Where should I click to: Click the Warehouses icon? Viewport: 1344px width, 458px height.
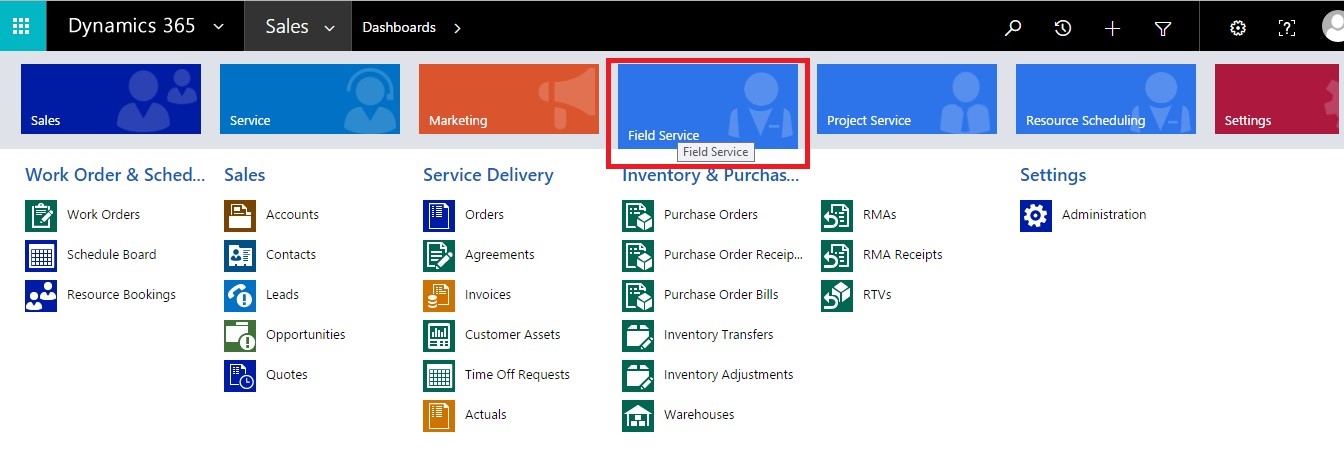[x=638, y=415]
